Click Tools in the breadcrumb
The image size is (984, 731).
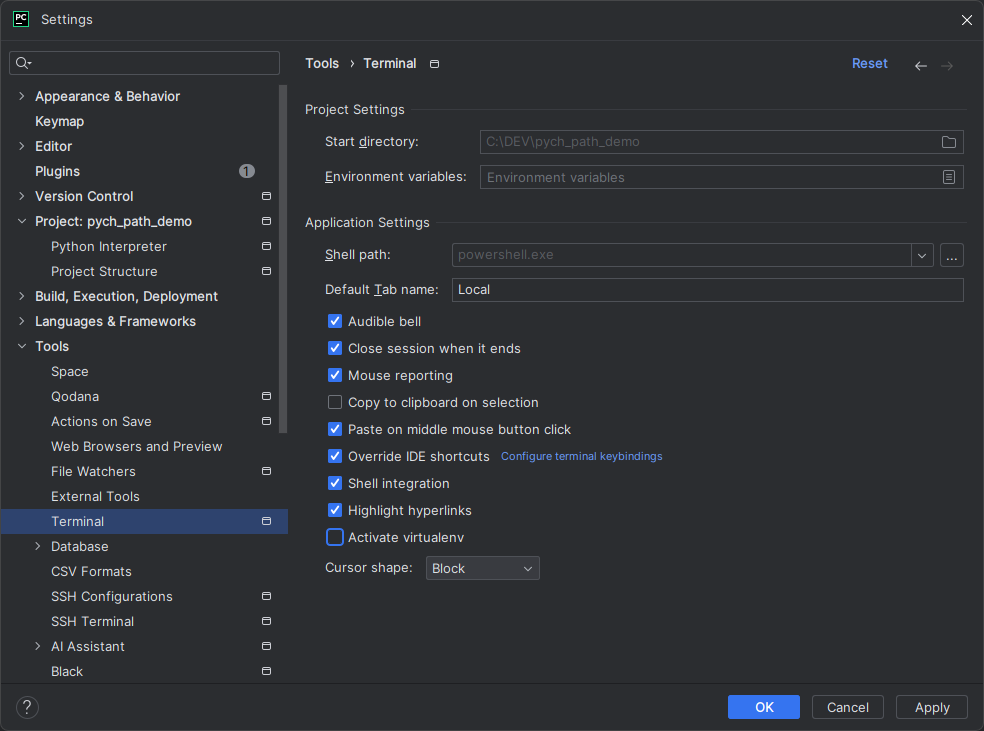click(322, 63)
